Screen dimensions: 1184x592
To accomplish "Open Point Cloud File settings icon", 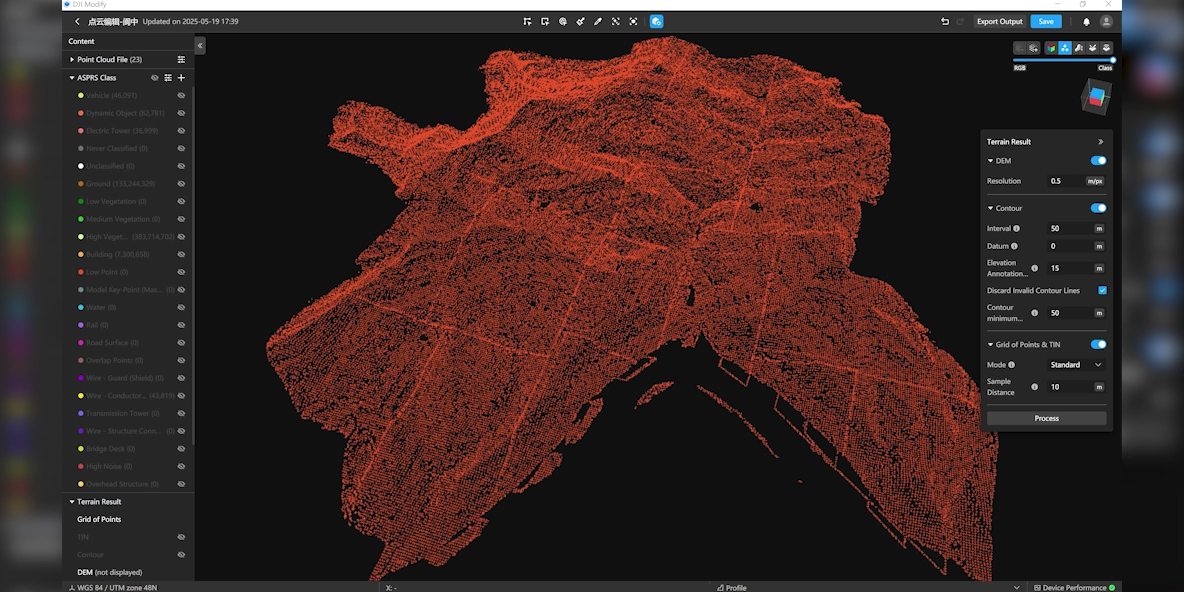I will 181,60.
